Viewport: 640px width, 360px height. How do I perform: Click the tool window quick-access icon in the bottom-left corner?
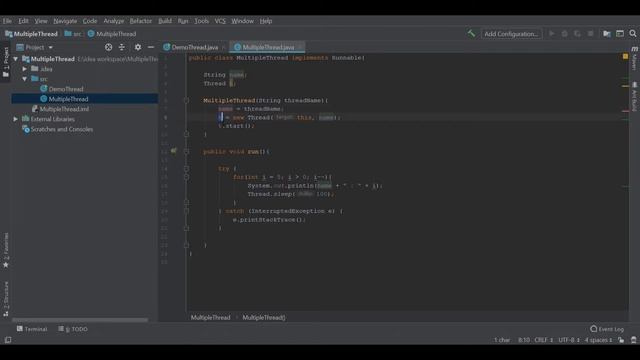click(8, 340)
